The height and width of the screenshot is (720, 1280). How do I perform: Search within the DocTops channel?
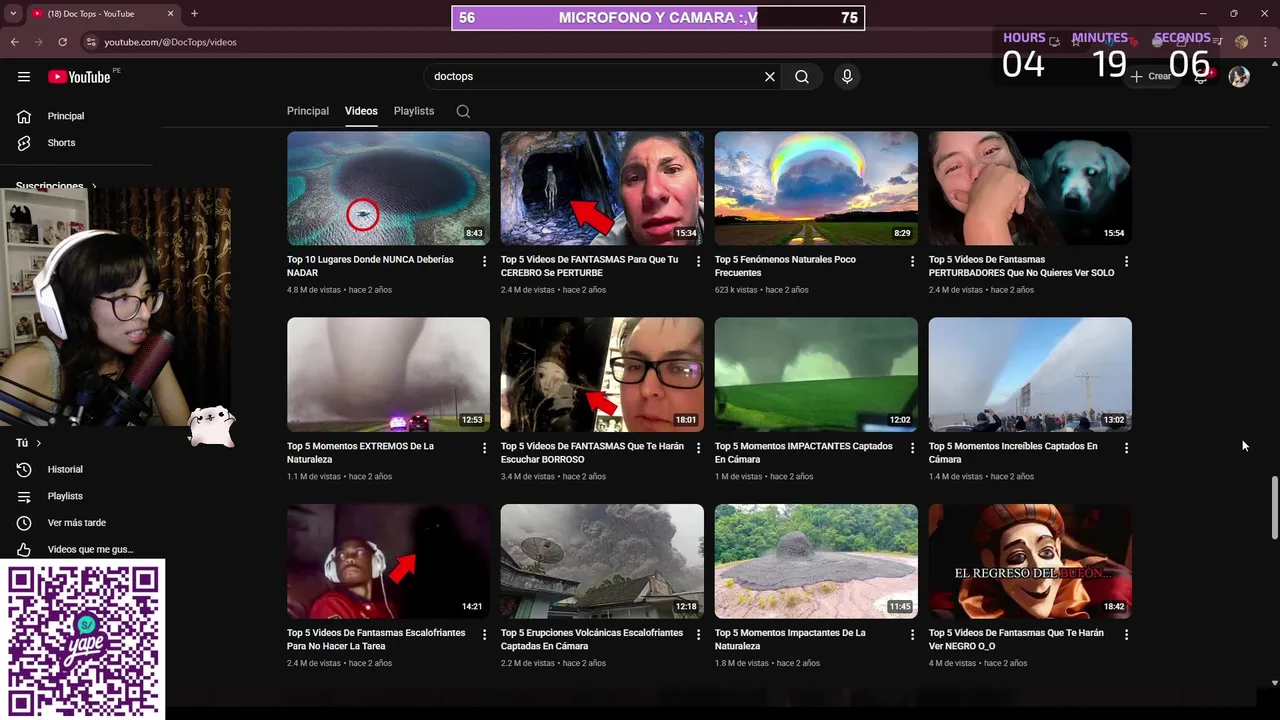tap(463, 111)
